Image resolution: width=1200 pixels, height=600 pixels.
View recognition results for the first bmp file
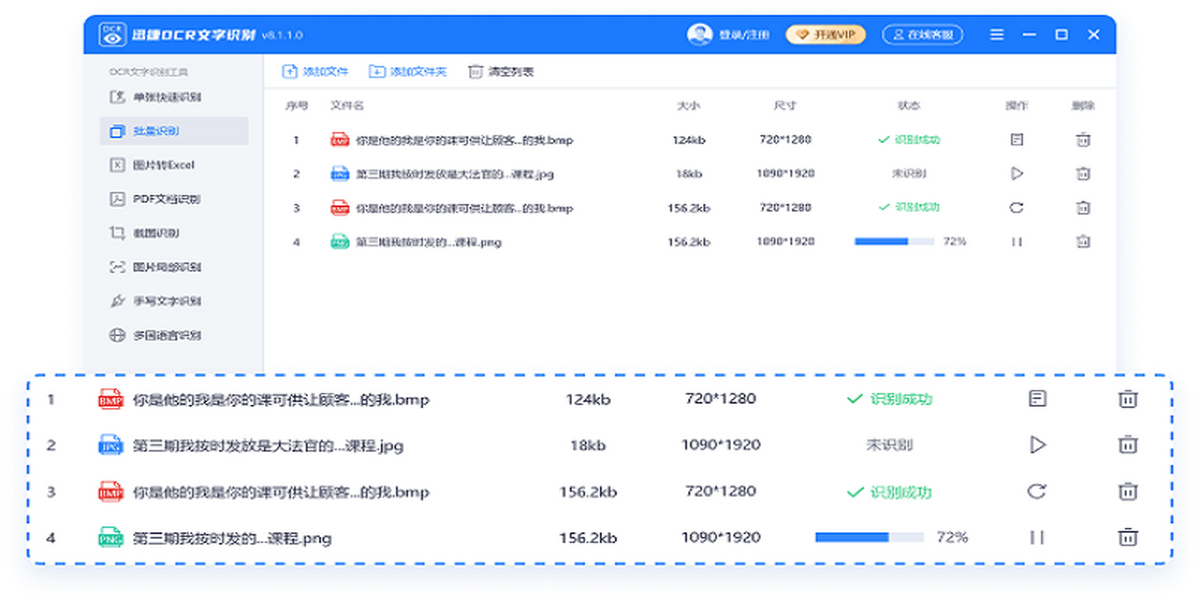pos(1018,140)
